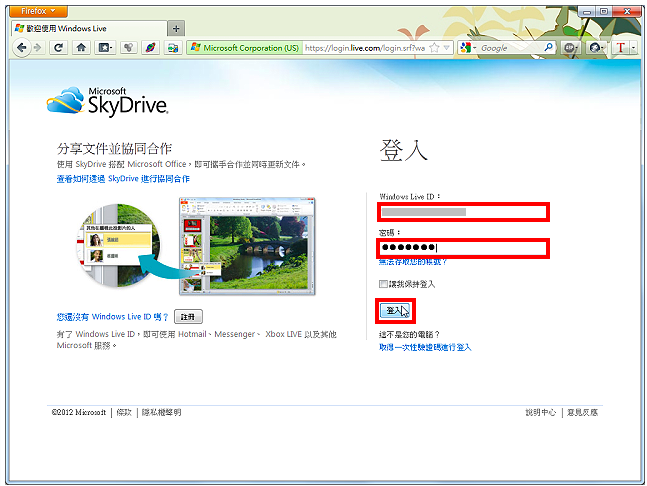Open Google search engine selector dropdown

pos(468,48)
